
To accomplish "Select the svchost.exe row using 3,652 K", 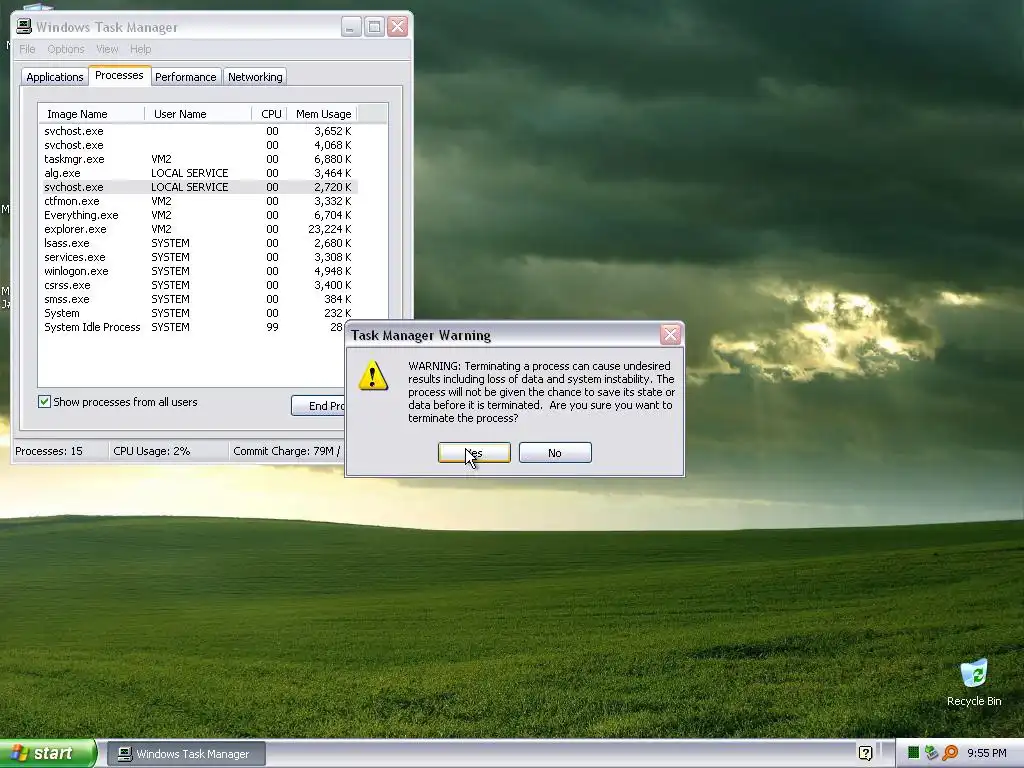I will tap(199, 131).
